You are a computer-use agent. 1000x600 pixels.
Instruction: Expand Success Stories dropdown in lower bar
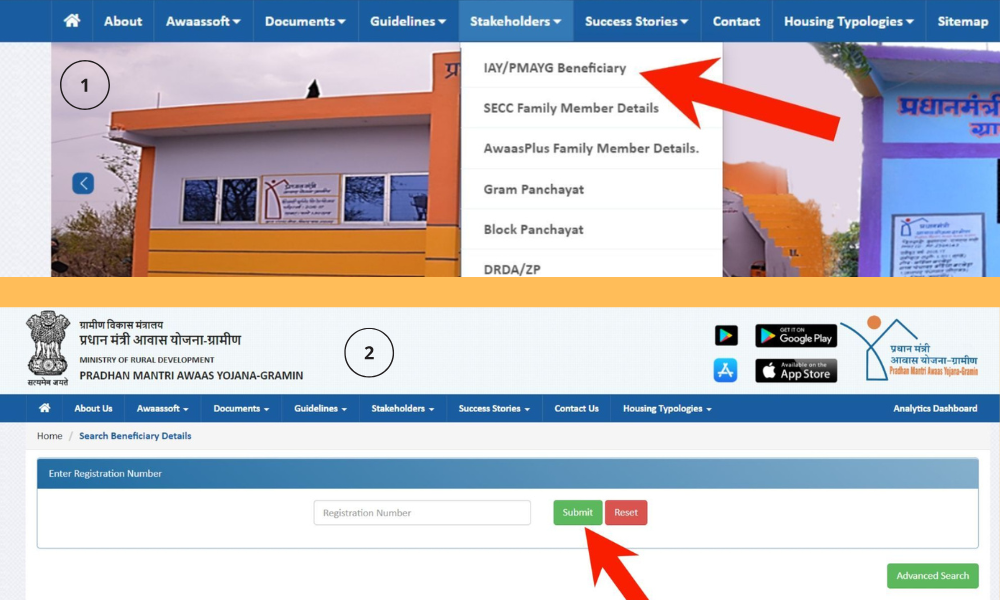point(494,408)
